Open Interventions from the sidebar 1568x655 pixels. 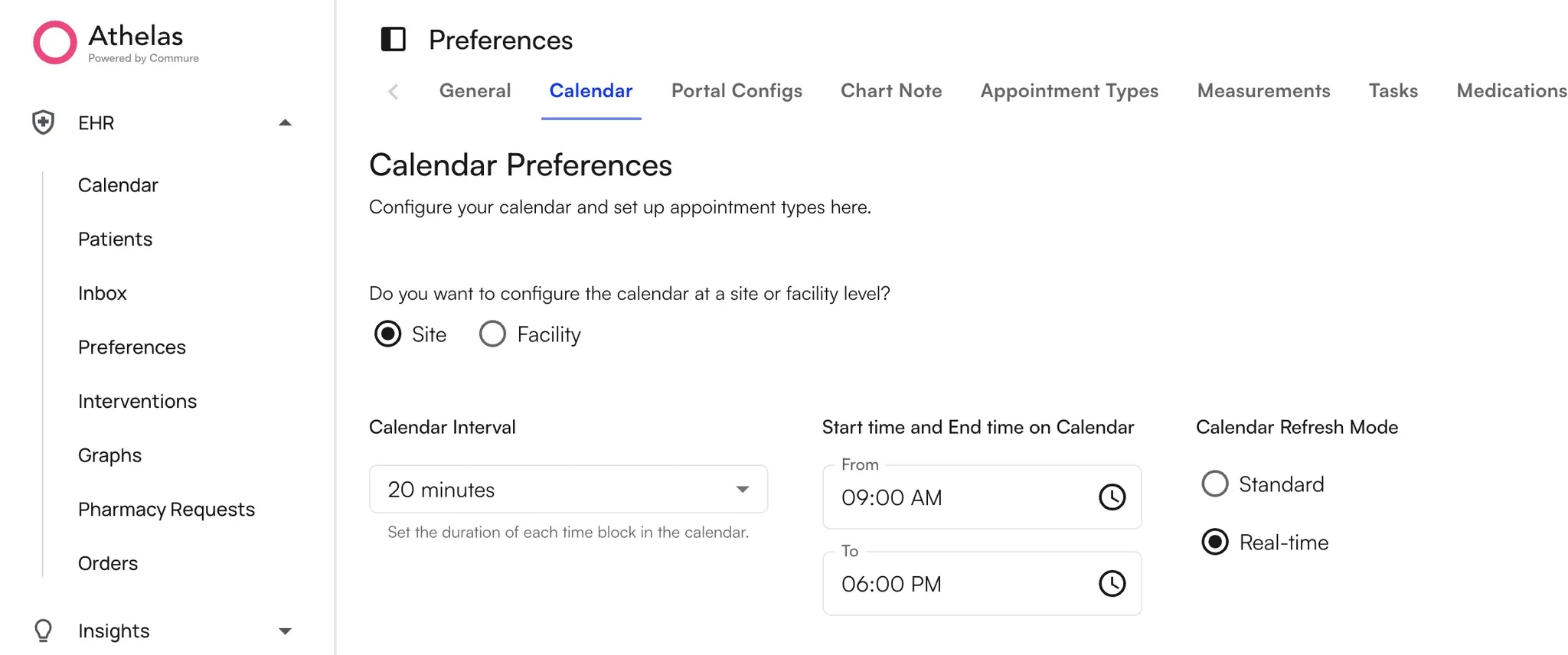(137, 400)
